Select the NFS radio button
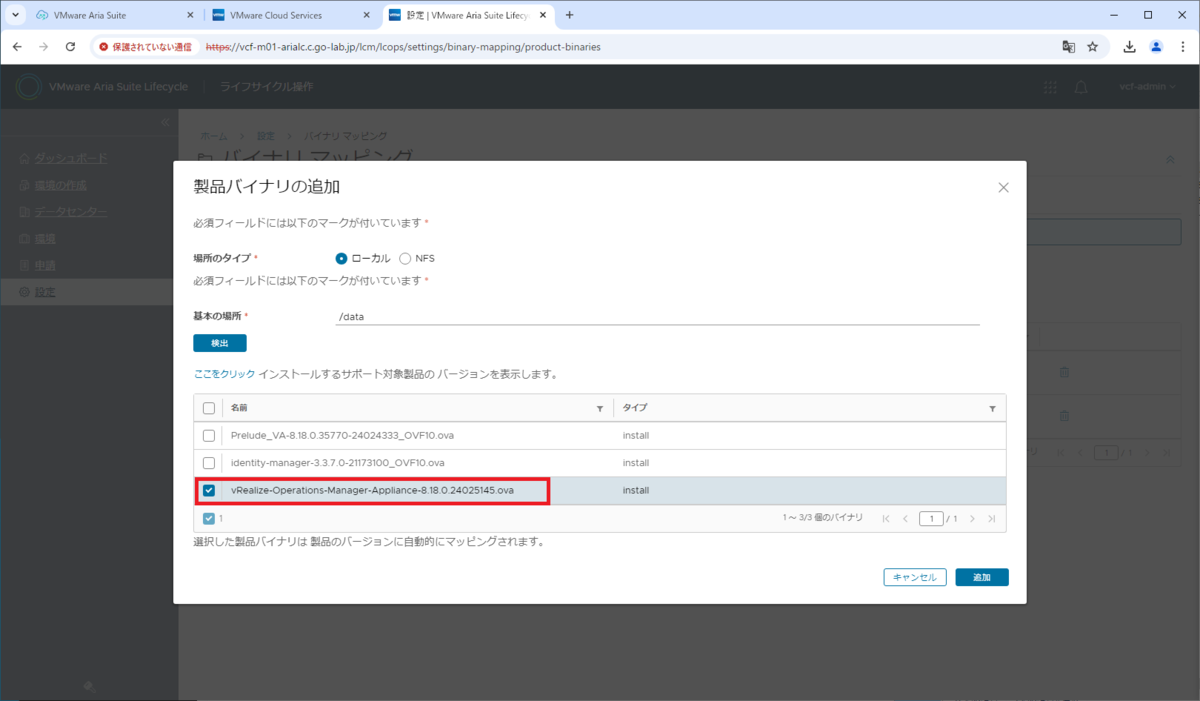The width and height of the screenshot is (1200, 701). (x=405, y=258)
